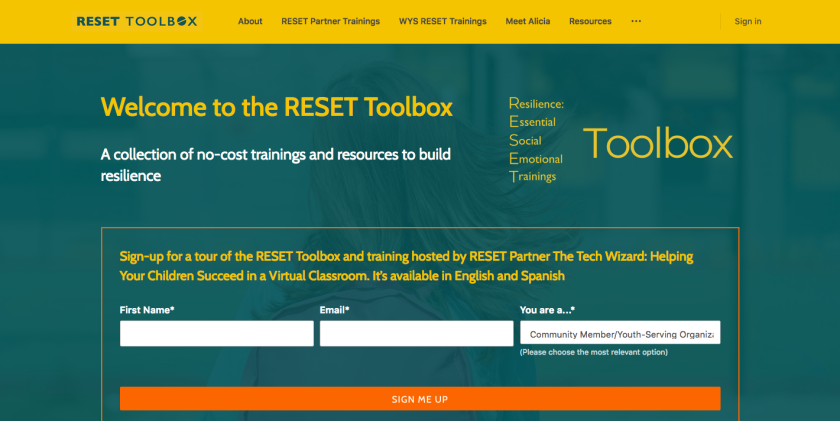Open the Meet Alicia page

point(528,21)
